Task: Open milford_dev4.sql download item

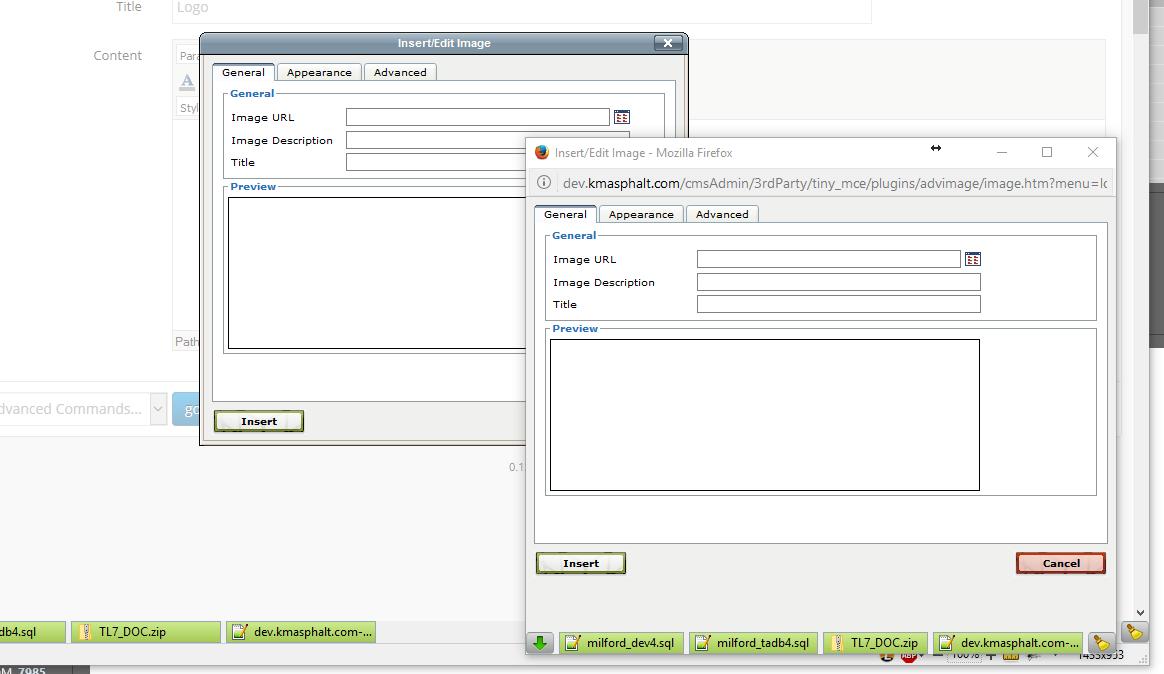Action: (620, 643)
